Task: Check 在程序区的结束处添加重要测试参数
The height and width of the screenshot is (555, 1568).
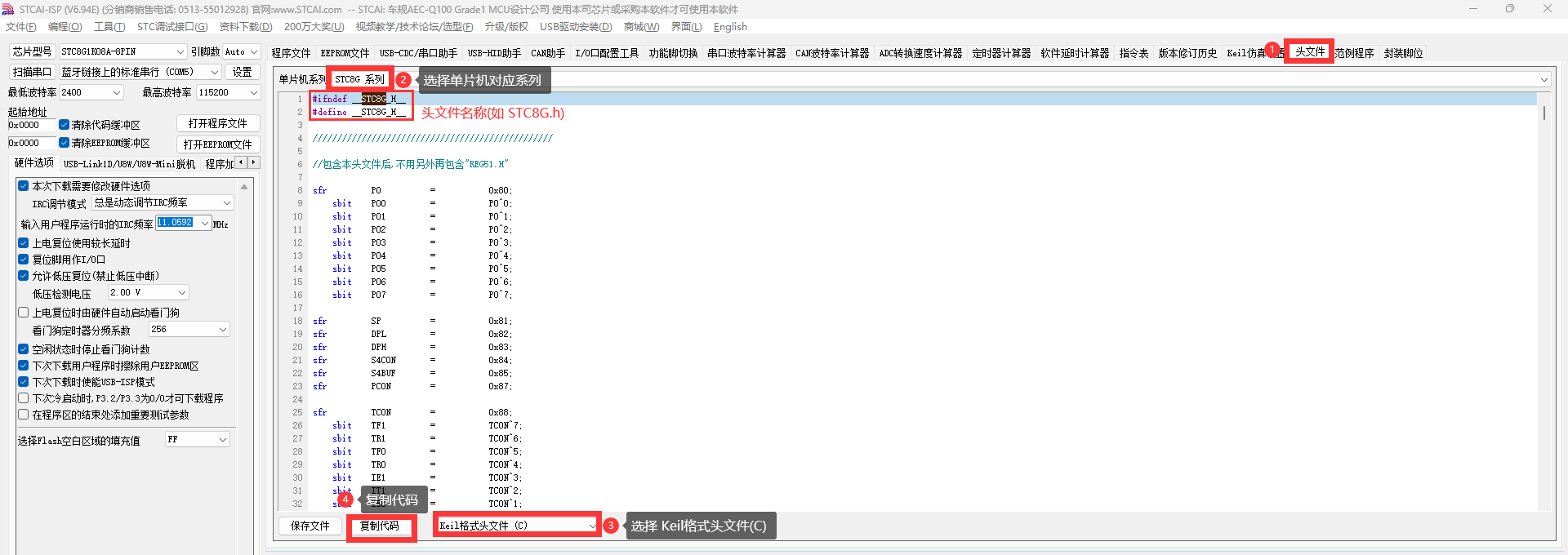Action: point(24,415)
